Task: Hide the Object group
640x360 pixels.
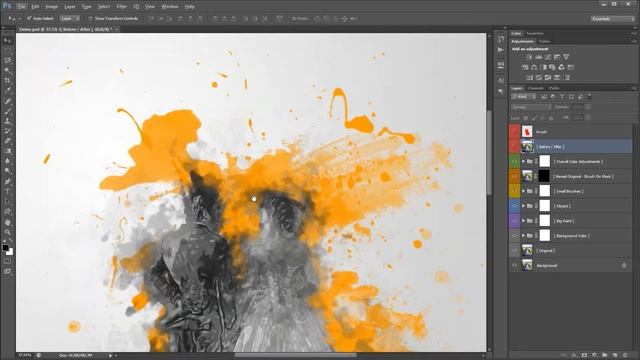Action: coord(514,206)
